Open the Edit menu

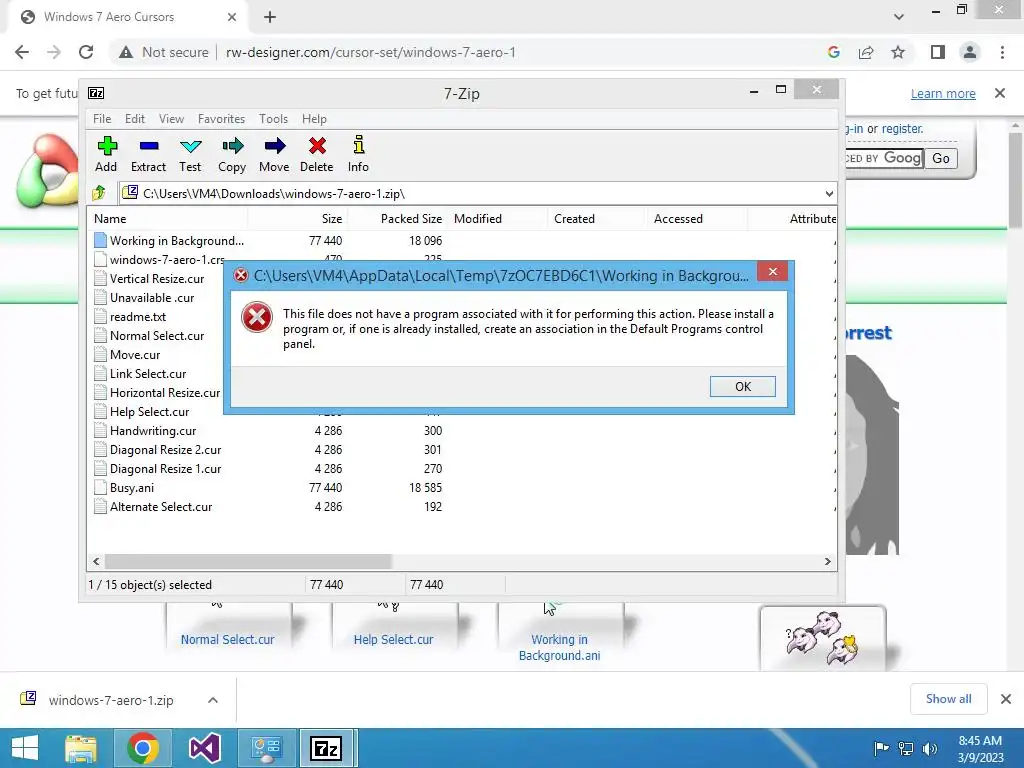[135, 119]
